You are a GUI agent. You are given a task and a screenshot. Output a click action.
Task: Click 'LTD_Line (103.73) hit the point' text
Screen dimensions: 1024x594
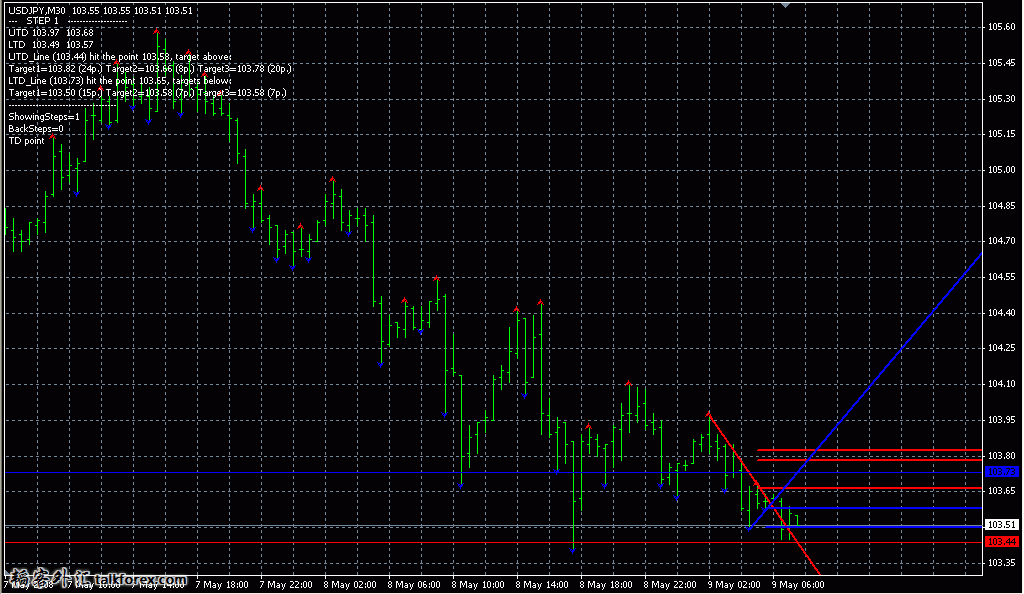pos(72,81)
